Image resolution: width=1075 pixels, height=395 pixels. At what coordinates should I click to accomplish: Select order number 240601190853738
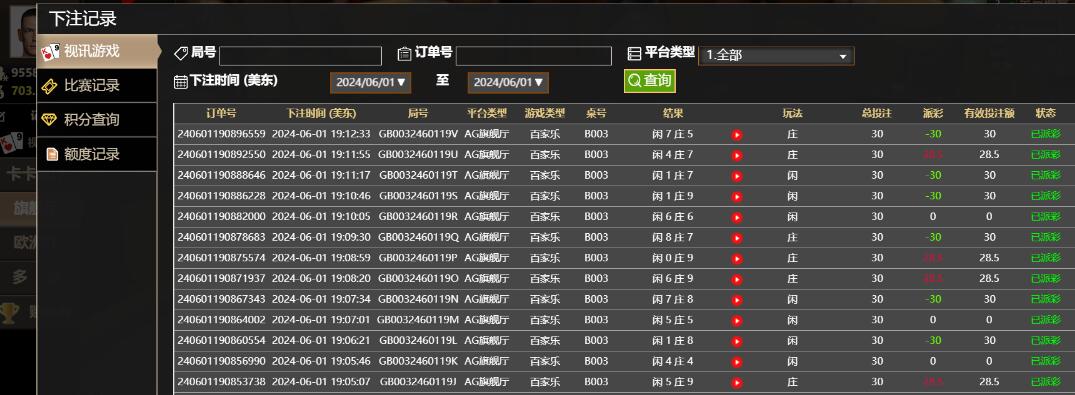[x=221, y=381]
